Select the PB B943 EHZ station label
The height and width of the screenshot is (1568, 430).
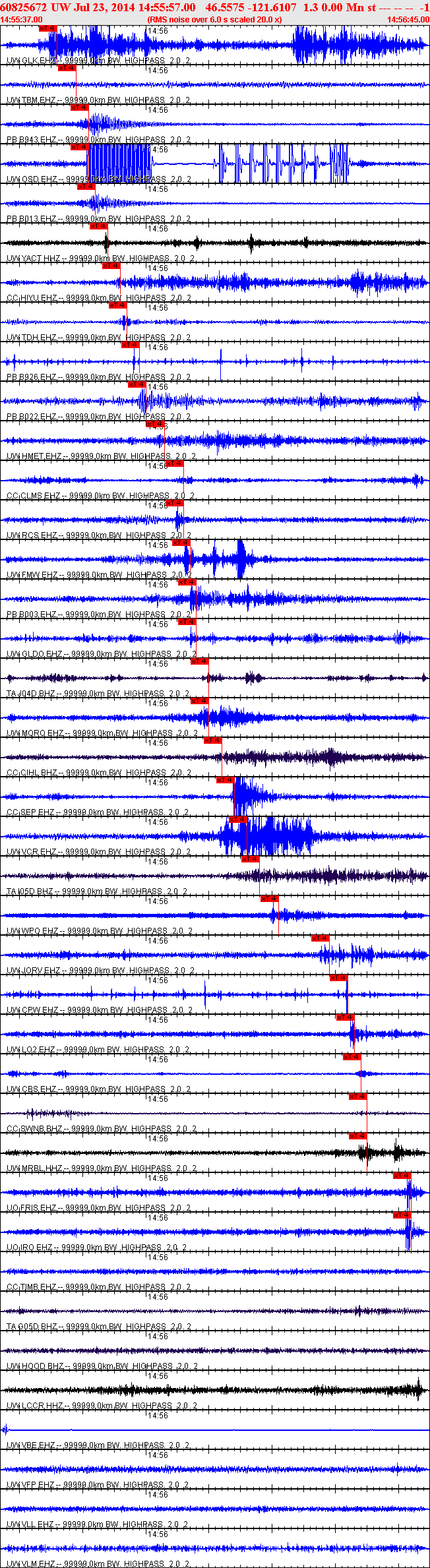[x=32, y=140]
